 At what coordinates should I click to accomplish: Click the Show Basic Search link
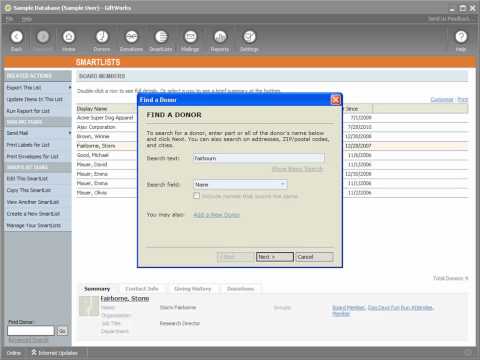click(x=297, y=169)
